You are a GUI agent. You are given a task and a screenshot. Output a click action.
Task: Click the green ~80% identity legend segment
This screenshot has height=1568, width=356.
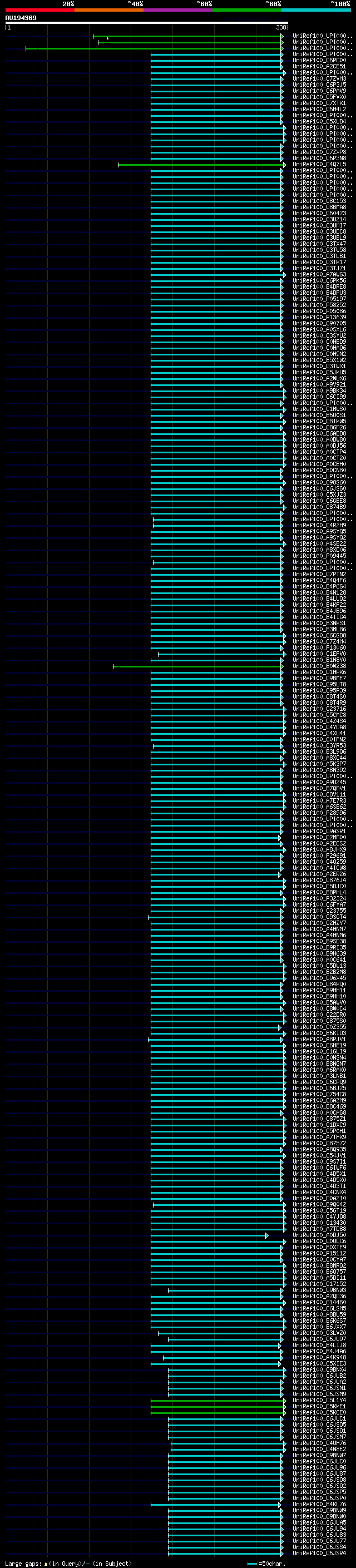point(247,10)
